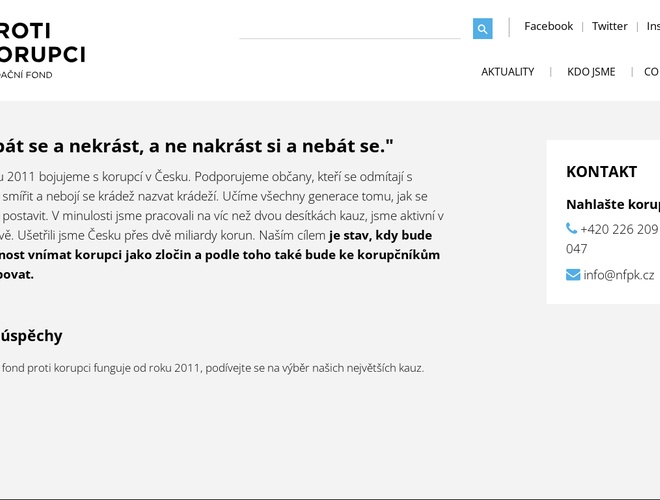Click the úspěchy section heading
This screenshot has width=660, height=500.
pyautogui.click(x=31, y=336)
